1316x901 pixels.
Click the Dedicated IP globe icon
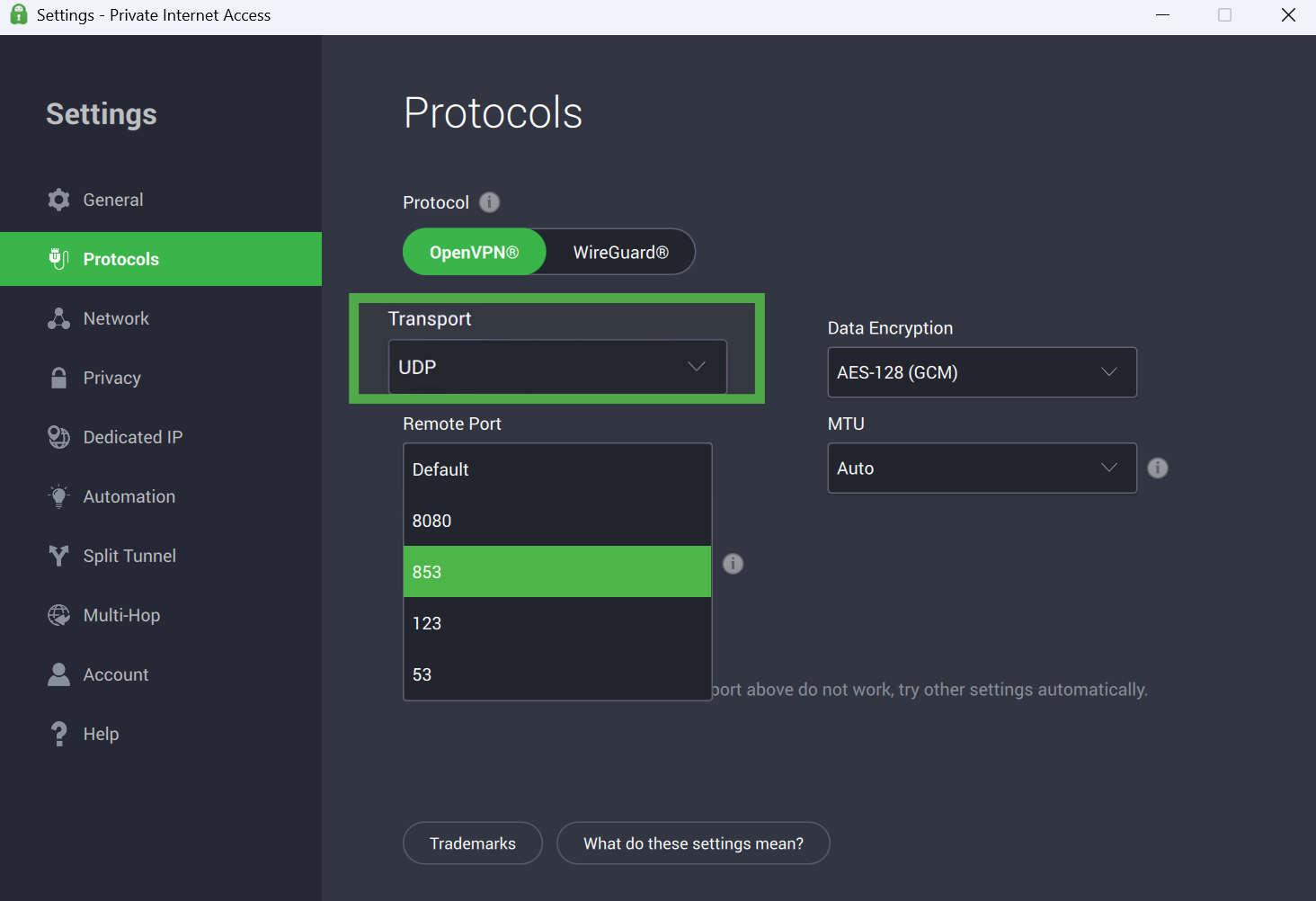click(x=58, y=437)
